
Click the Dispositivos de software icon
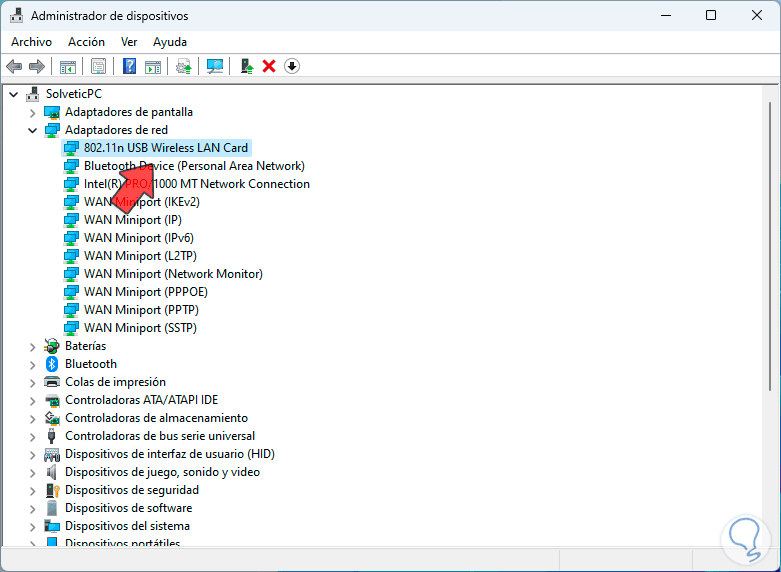pos(52,508)
